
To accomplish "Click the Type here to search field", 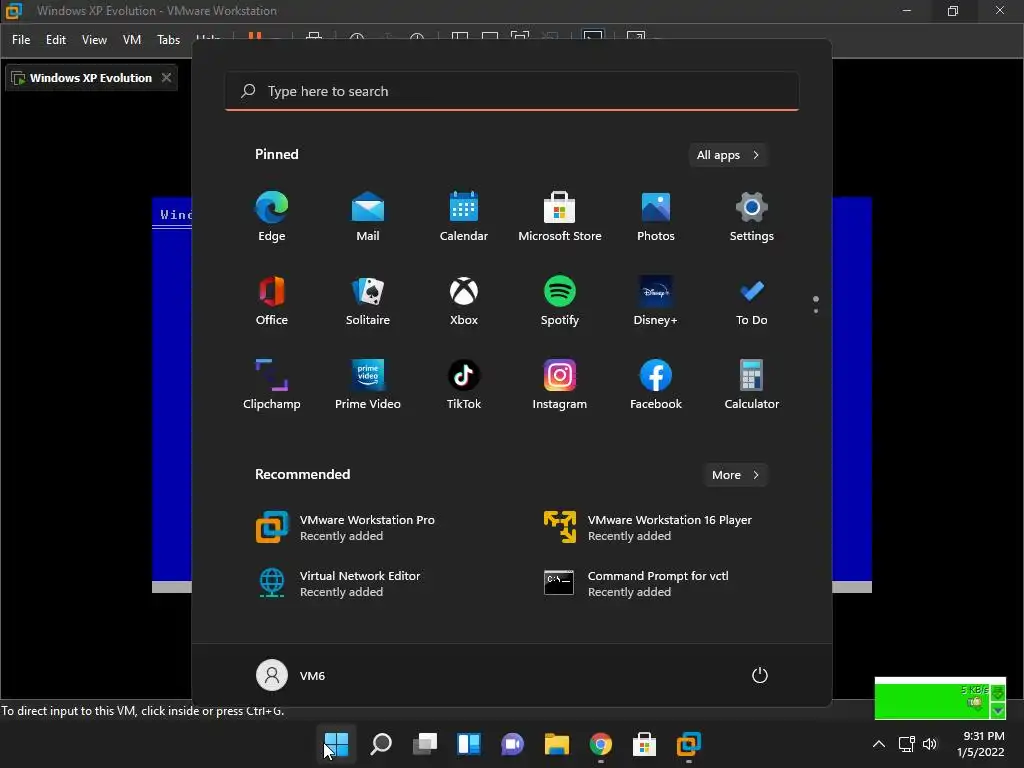I will pos(512,91).
